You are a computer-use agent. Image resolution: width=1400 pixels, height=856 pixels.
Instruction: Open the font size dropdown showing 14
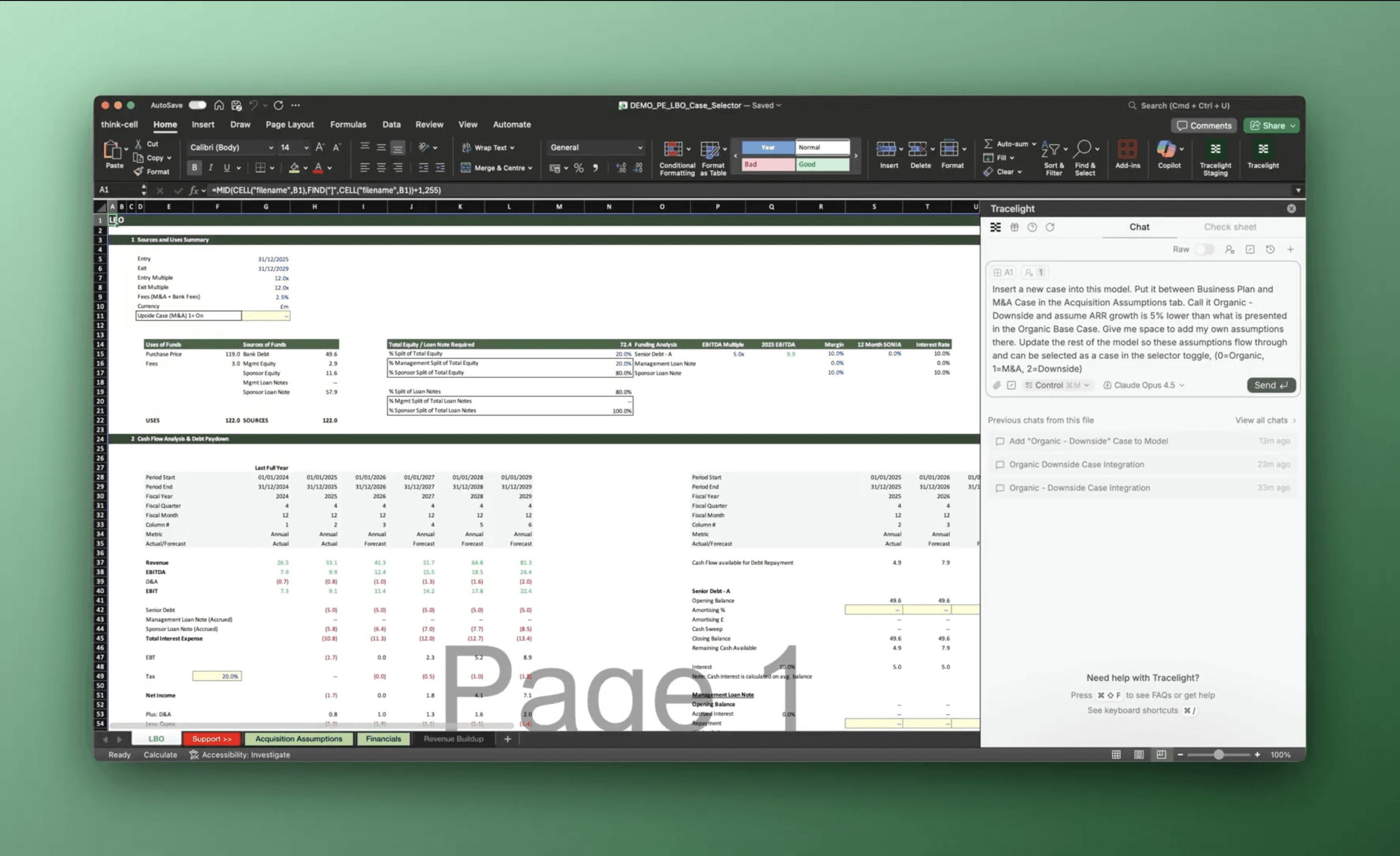[306, 148]
